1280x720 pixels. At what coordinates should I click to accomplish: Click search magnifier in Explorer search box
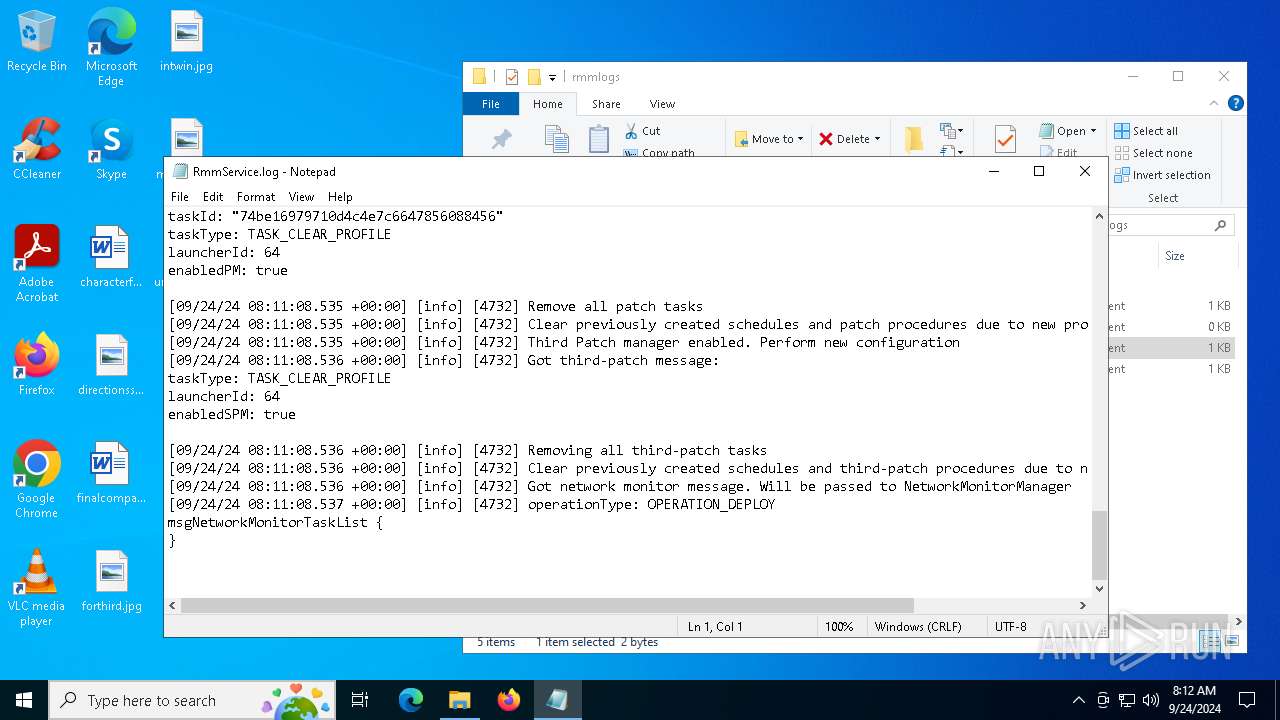[1220, 226]
